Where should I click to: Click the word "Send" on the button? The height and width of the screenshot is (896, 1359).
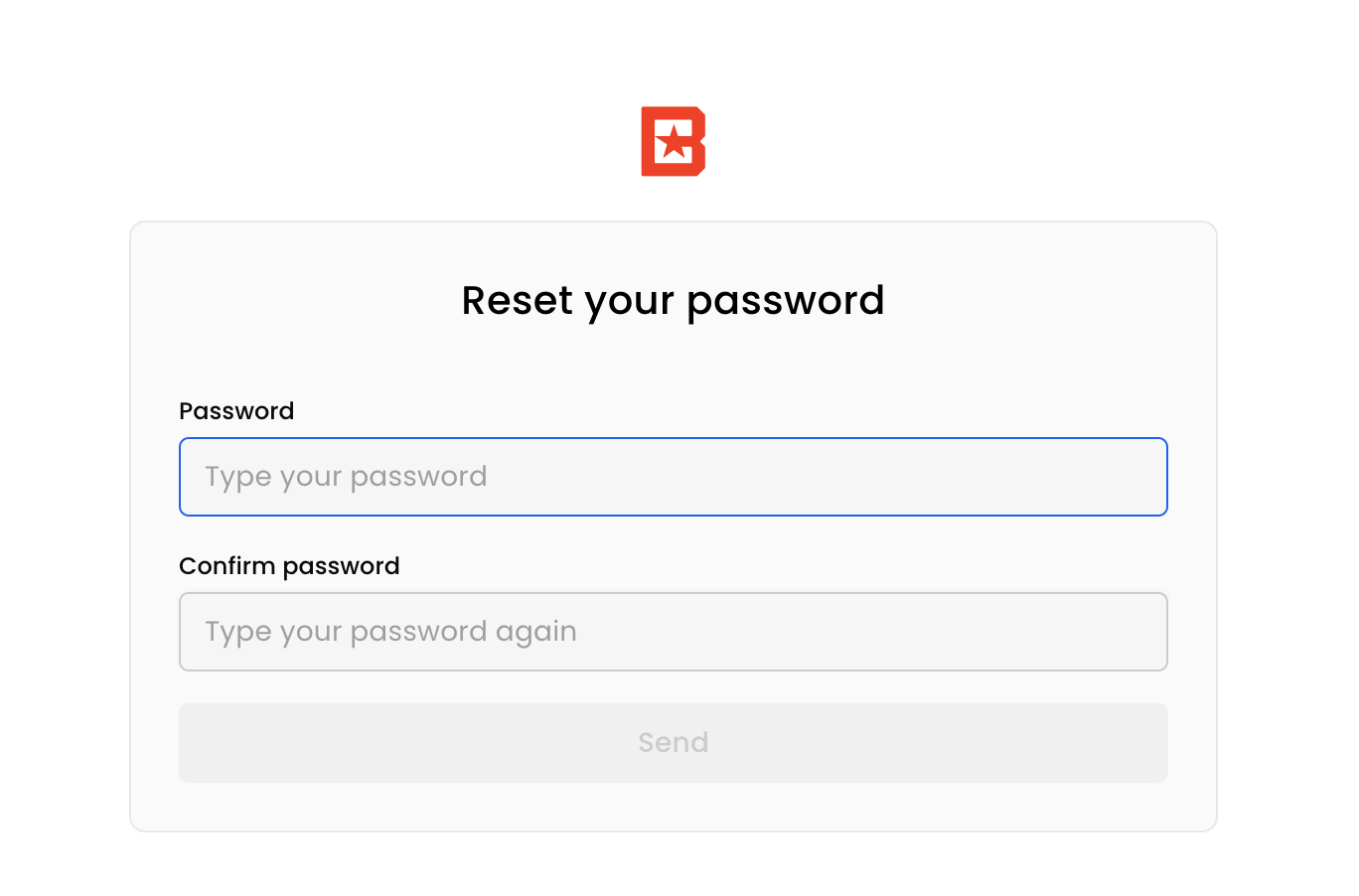coord(673,743)
